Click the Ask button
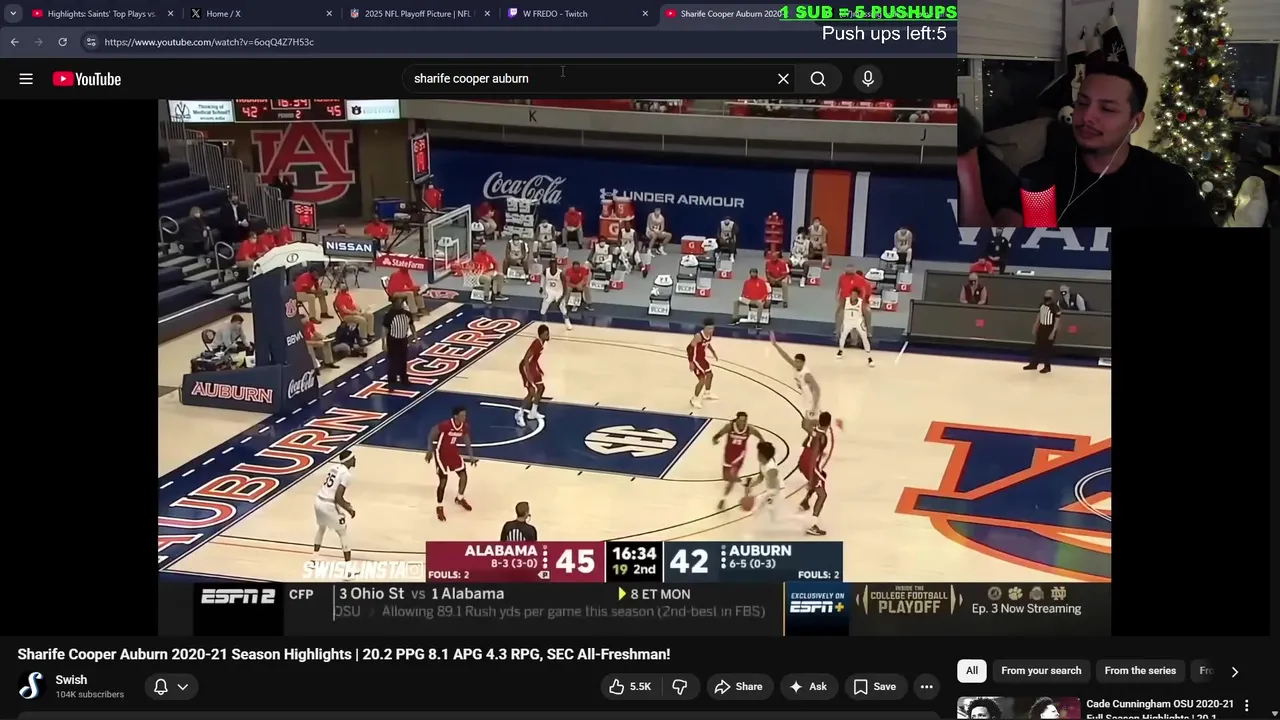 807,687
